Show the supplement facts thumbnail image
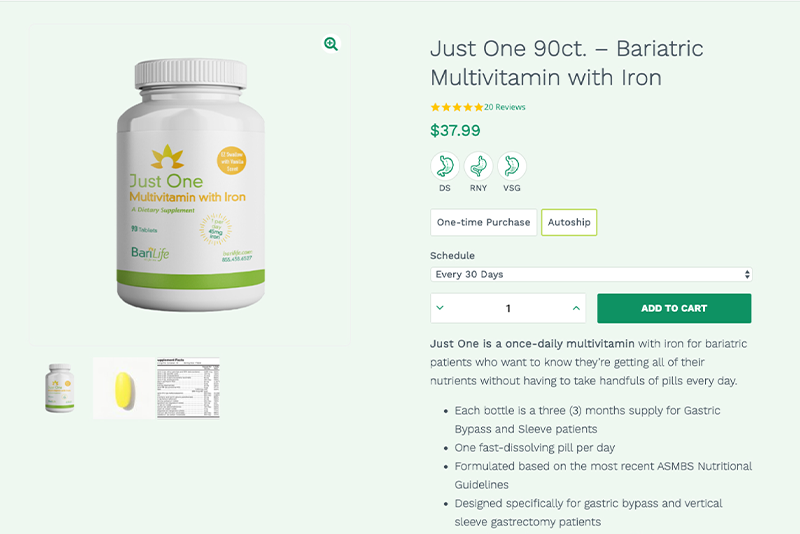Viewport: 800px width, 534px height. (188, 388)
